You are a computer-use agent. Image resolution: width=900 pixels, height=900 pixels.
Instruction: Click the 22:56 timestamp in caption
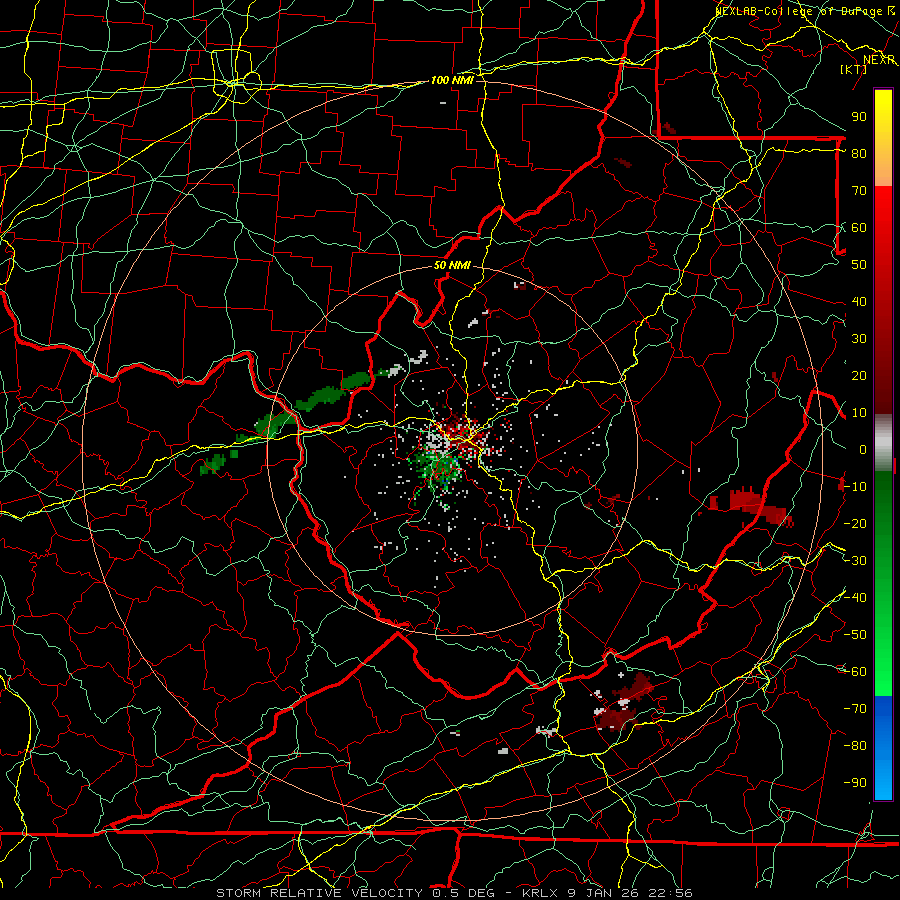pos(671,893)
